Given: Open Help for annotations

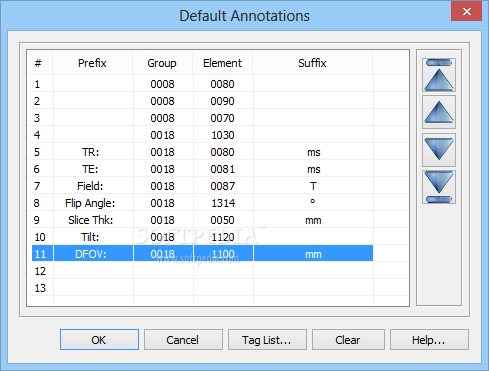Looking at the screenshot, I should (x=429, y=340).
